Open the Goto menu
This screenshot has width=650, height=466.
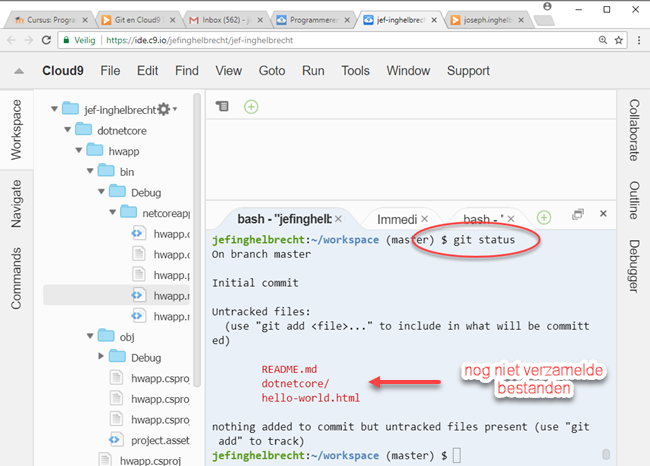272,71
